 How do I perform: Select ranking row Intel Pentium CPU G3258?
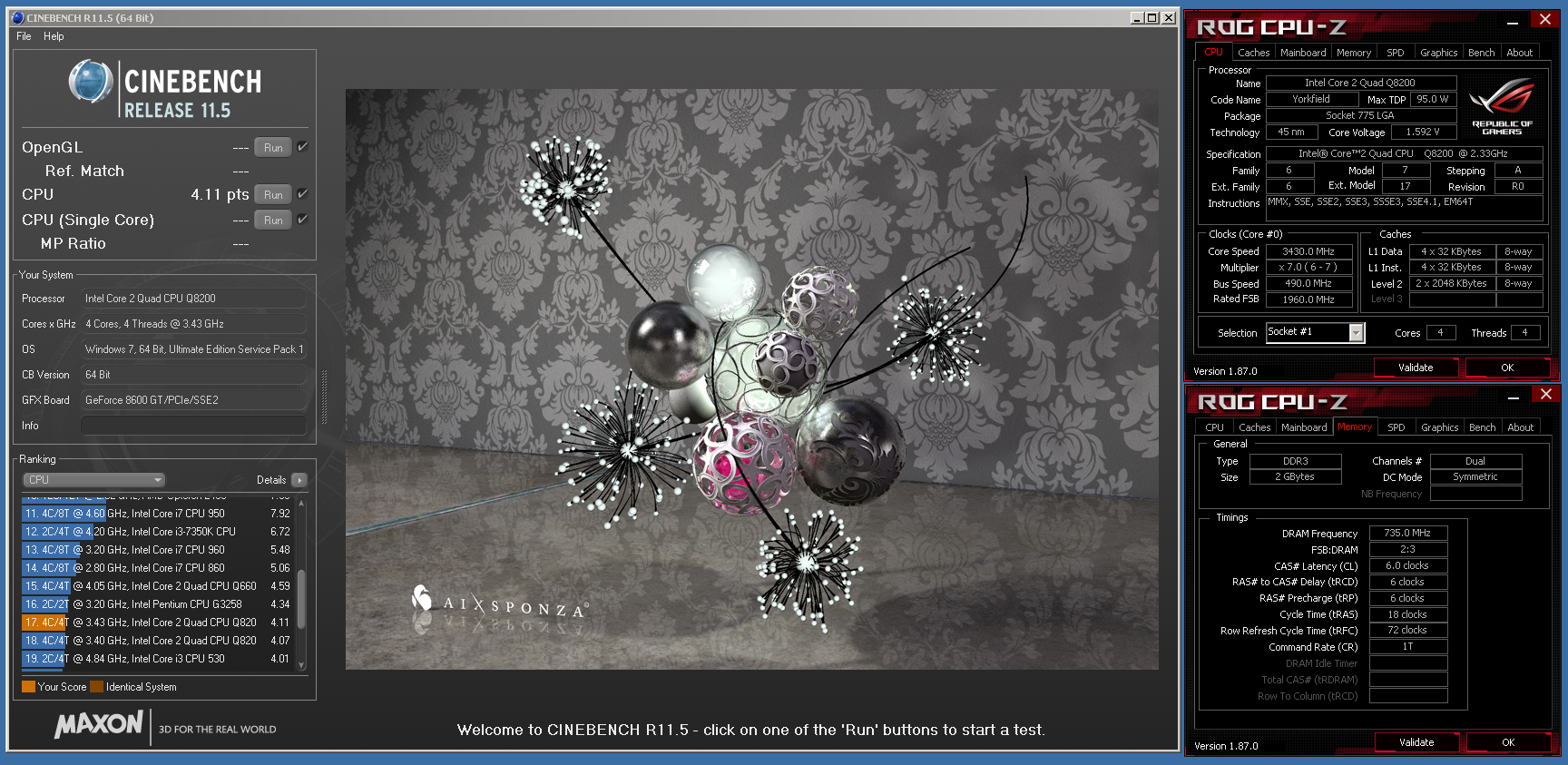[157, 604]
